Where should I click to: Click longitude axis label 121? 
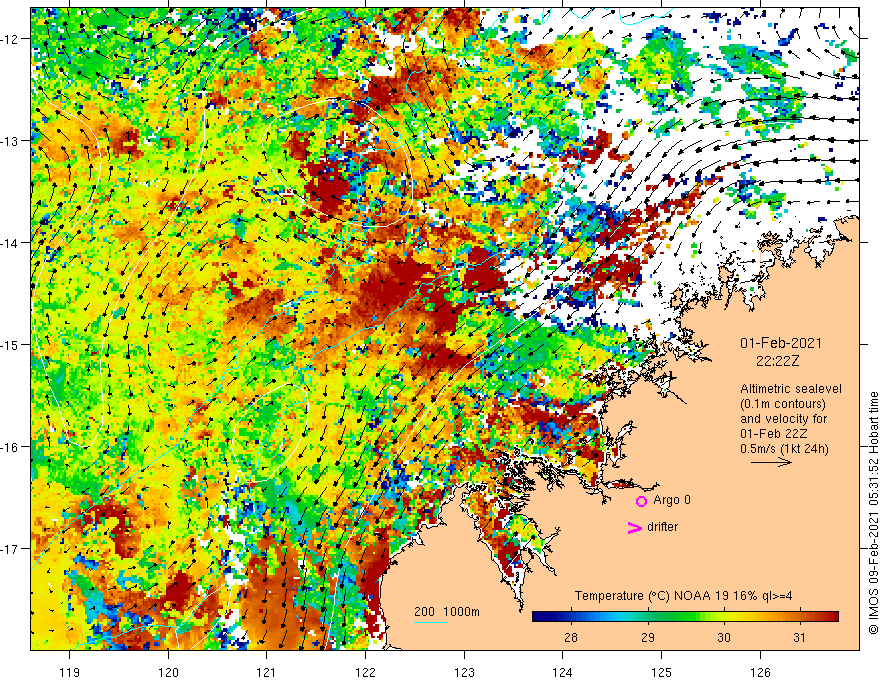pos(267,672)
